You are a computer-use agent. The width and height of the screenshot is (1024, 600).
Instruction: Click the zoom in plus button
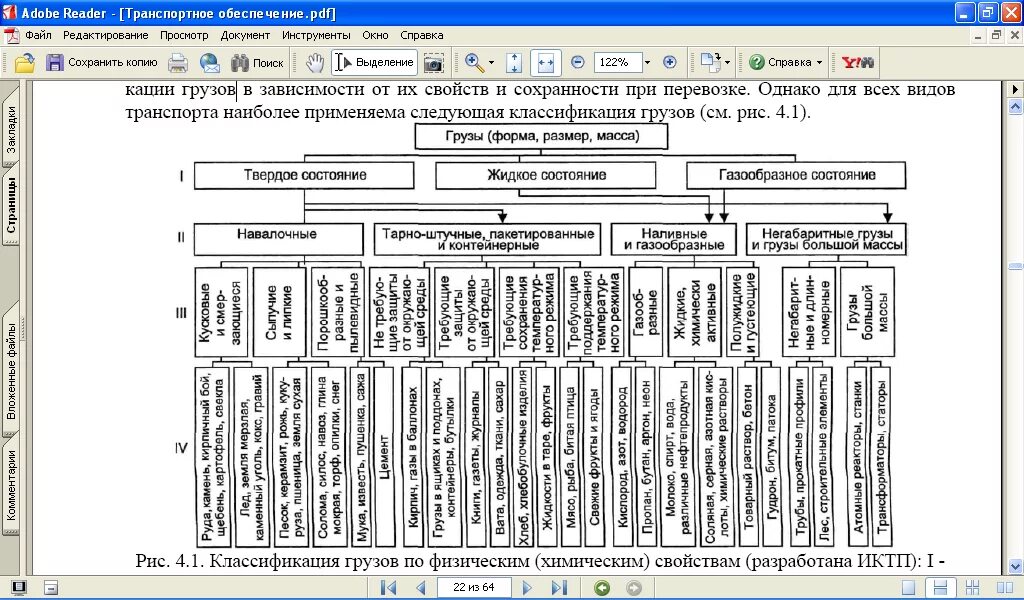(x=669, y=63)
